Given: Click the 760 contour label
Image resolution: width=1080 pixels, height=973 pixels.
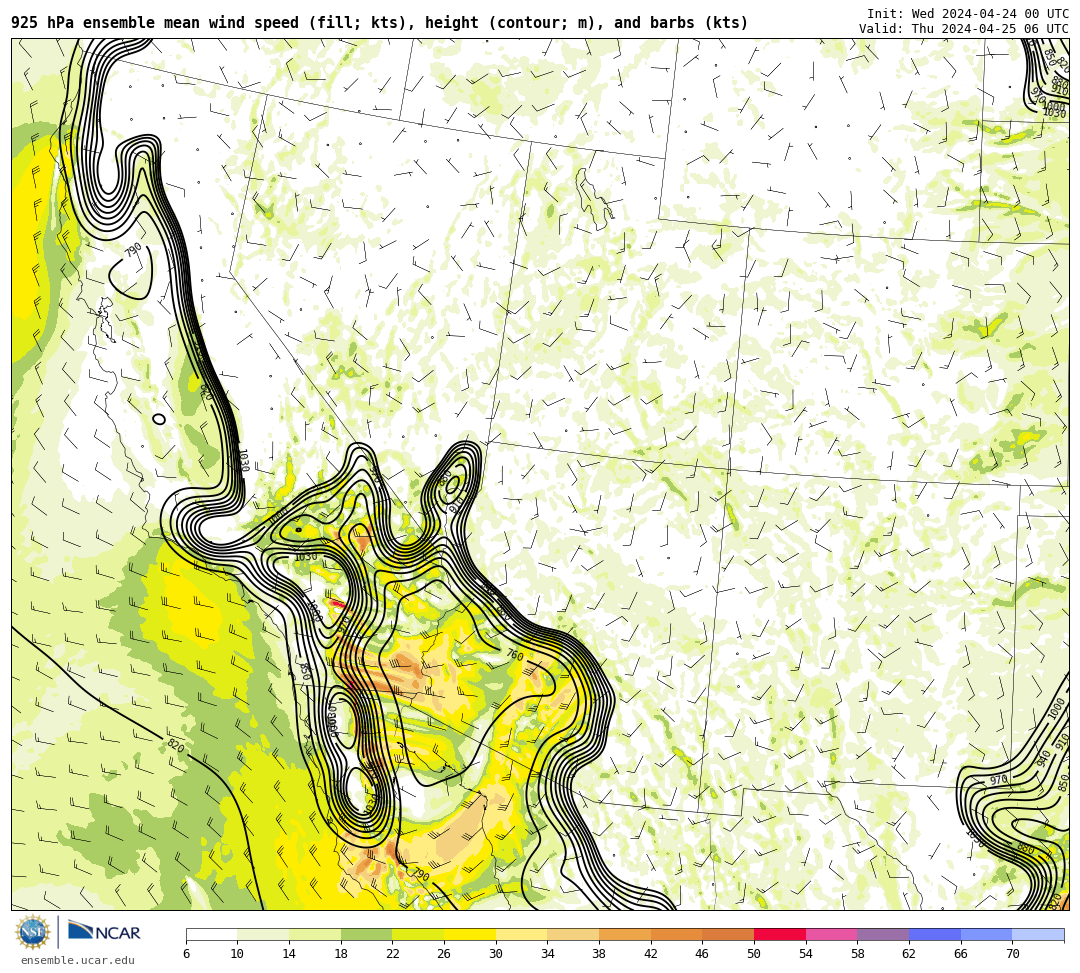Looking at the screenshot, I should click(x=515, y=654).
